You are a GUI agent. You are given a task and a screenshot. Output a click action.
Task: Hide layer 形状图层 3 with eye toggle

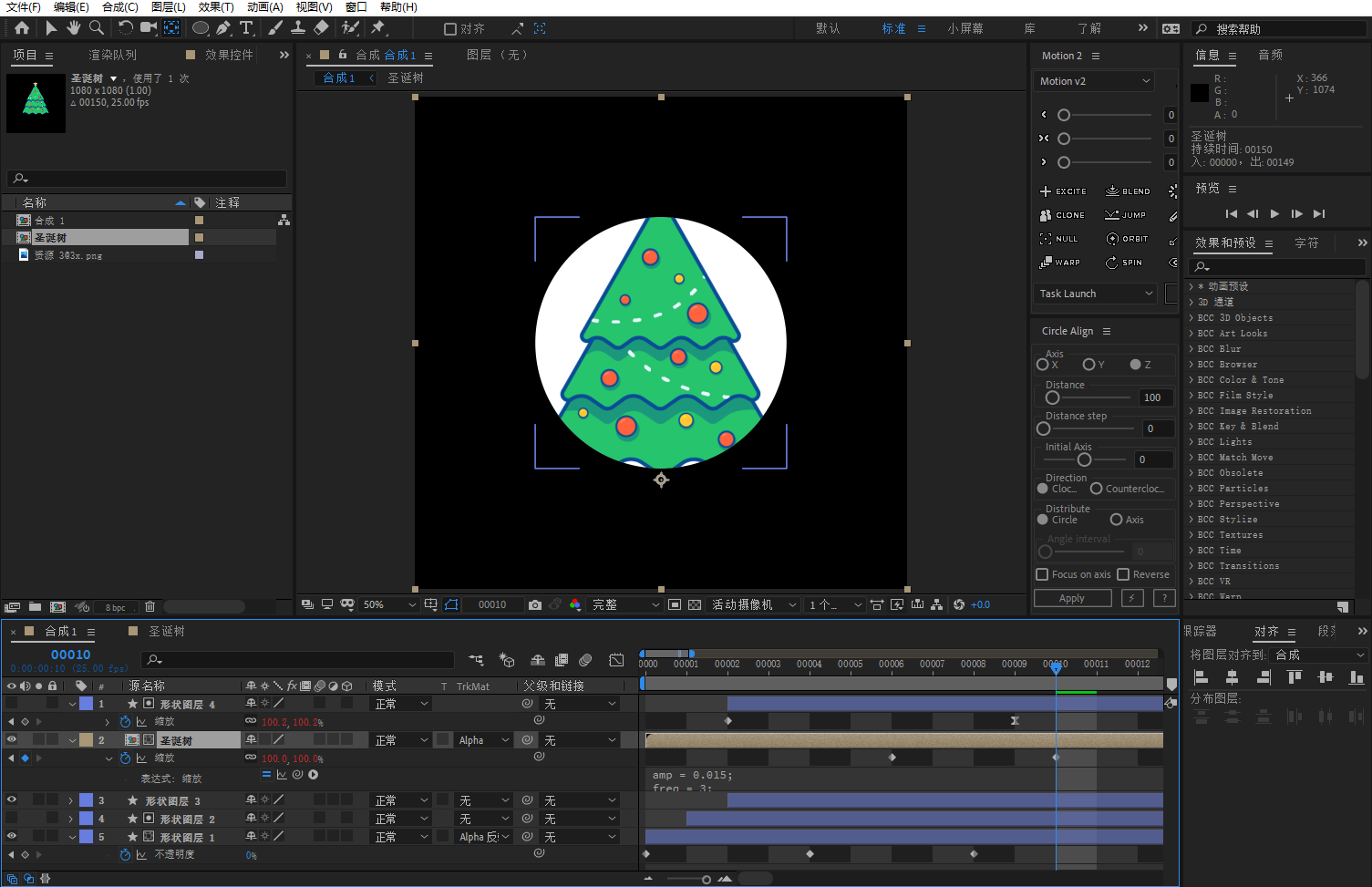tap(12, 800)
